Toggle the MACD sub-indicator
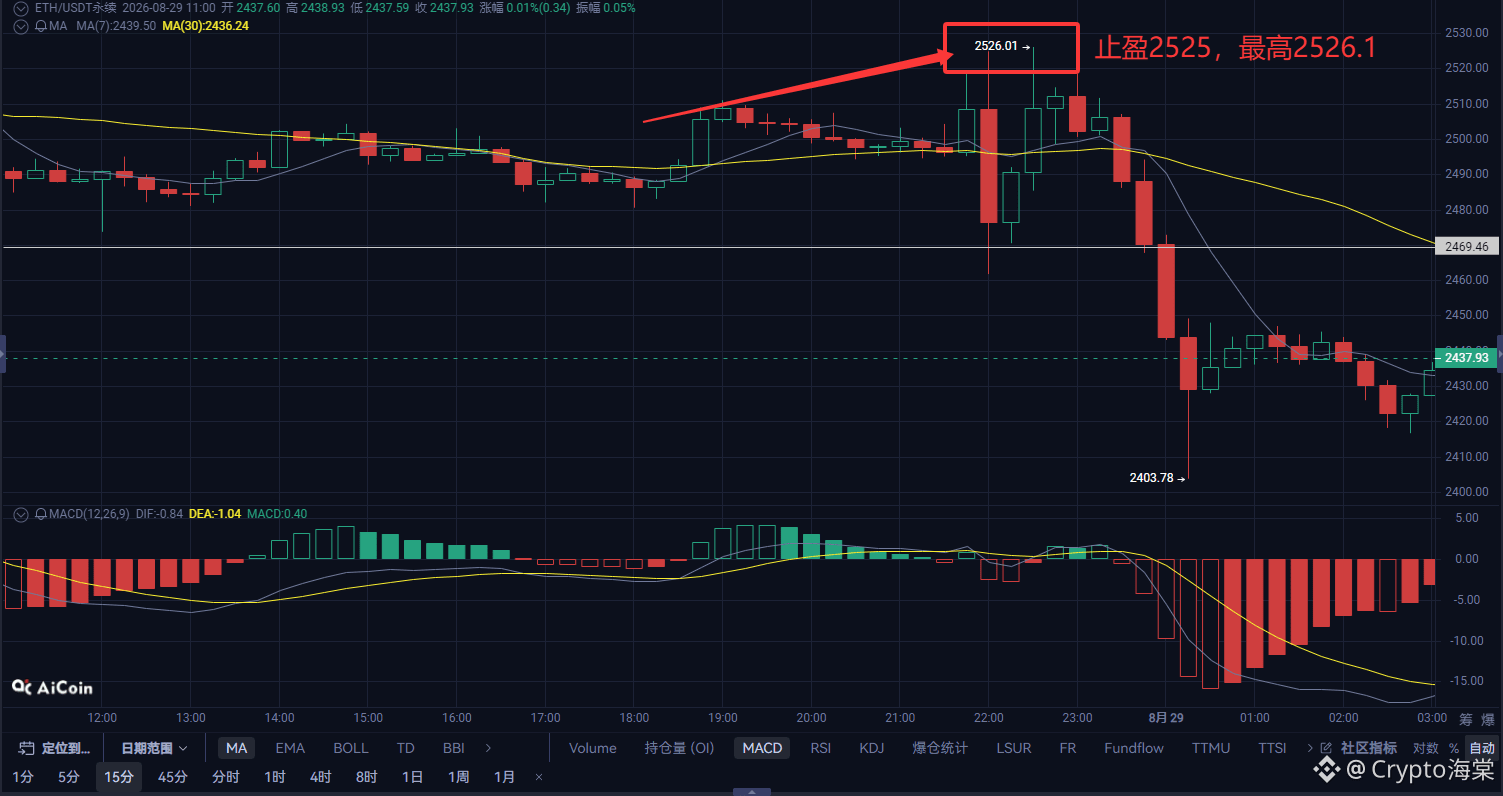 pos(763,748)
